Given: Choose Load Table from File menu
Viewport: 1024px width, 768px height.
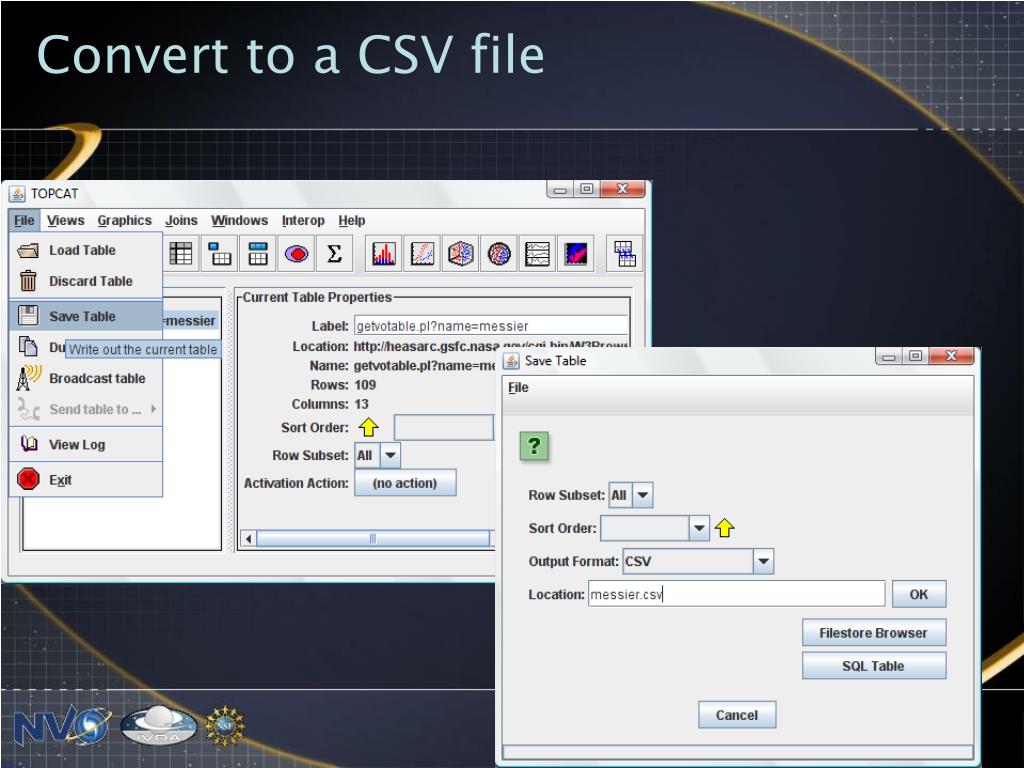Looking at the screenshot, I should coord(86,250).
